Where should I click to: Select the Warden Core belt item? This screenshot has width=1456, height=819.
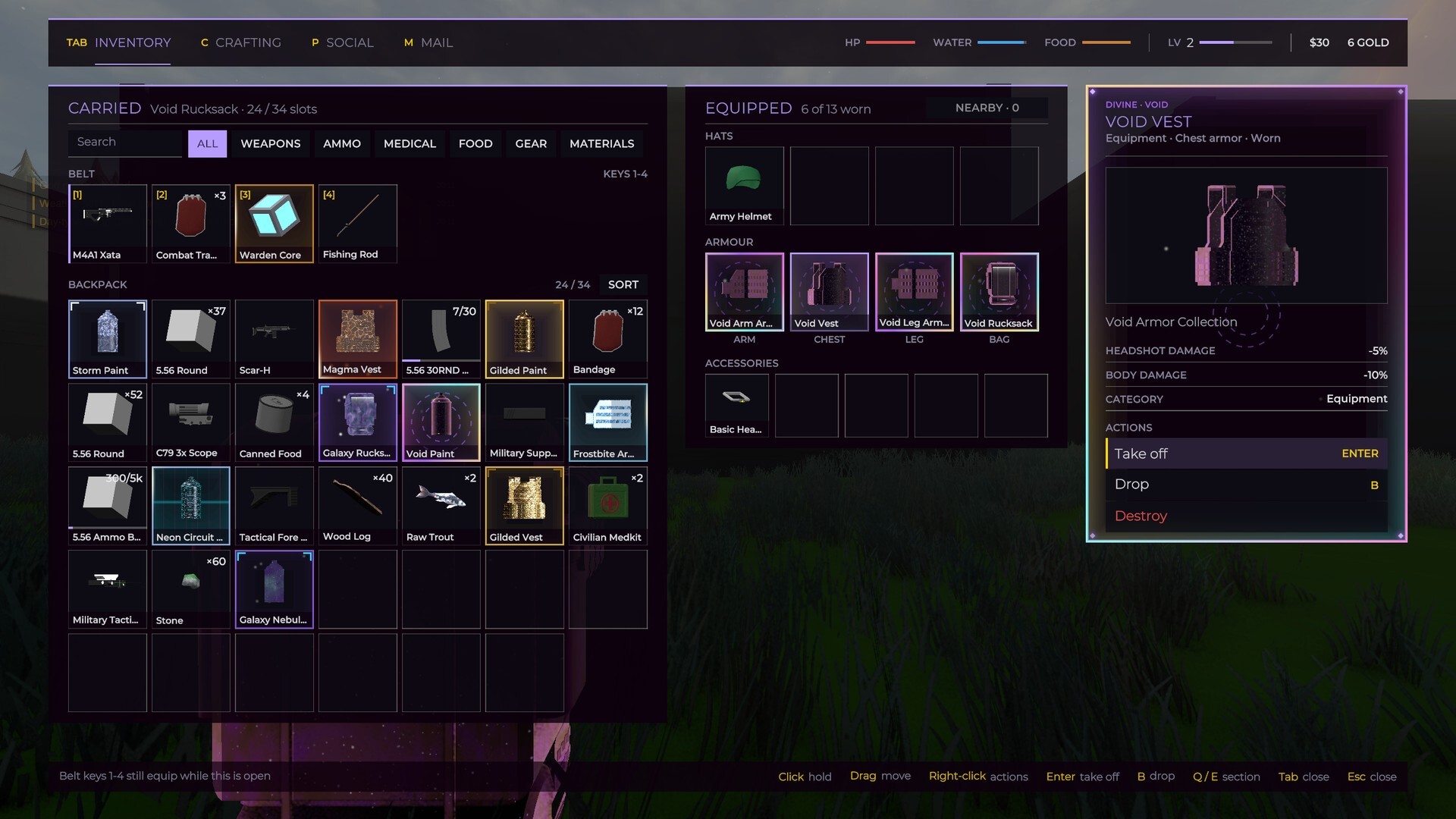[275, 224]
